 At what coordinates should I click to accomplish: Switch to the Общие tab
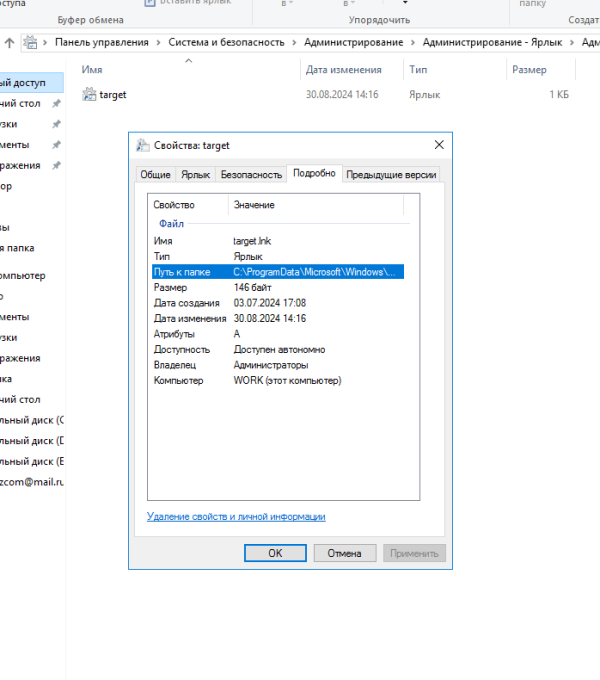click(155, 174)
